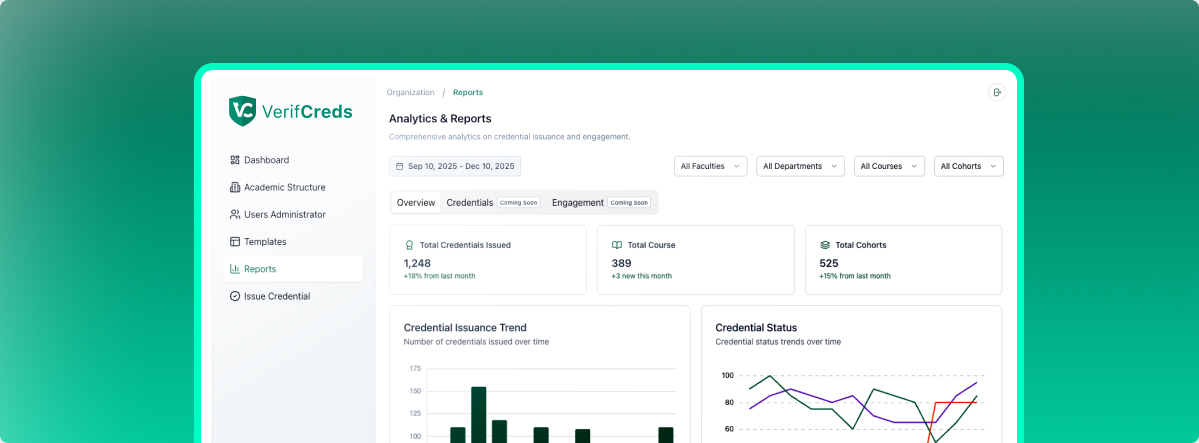The width and height of the screenshot is (1199, 443).
Task: Click the Reports bar chart icon
Action: [235, 269]
